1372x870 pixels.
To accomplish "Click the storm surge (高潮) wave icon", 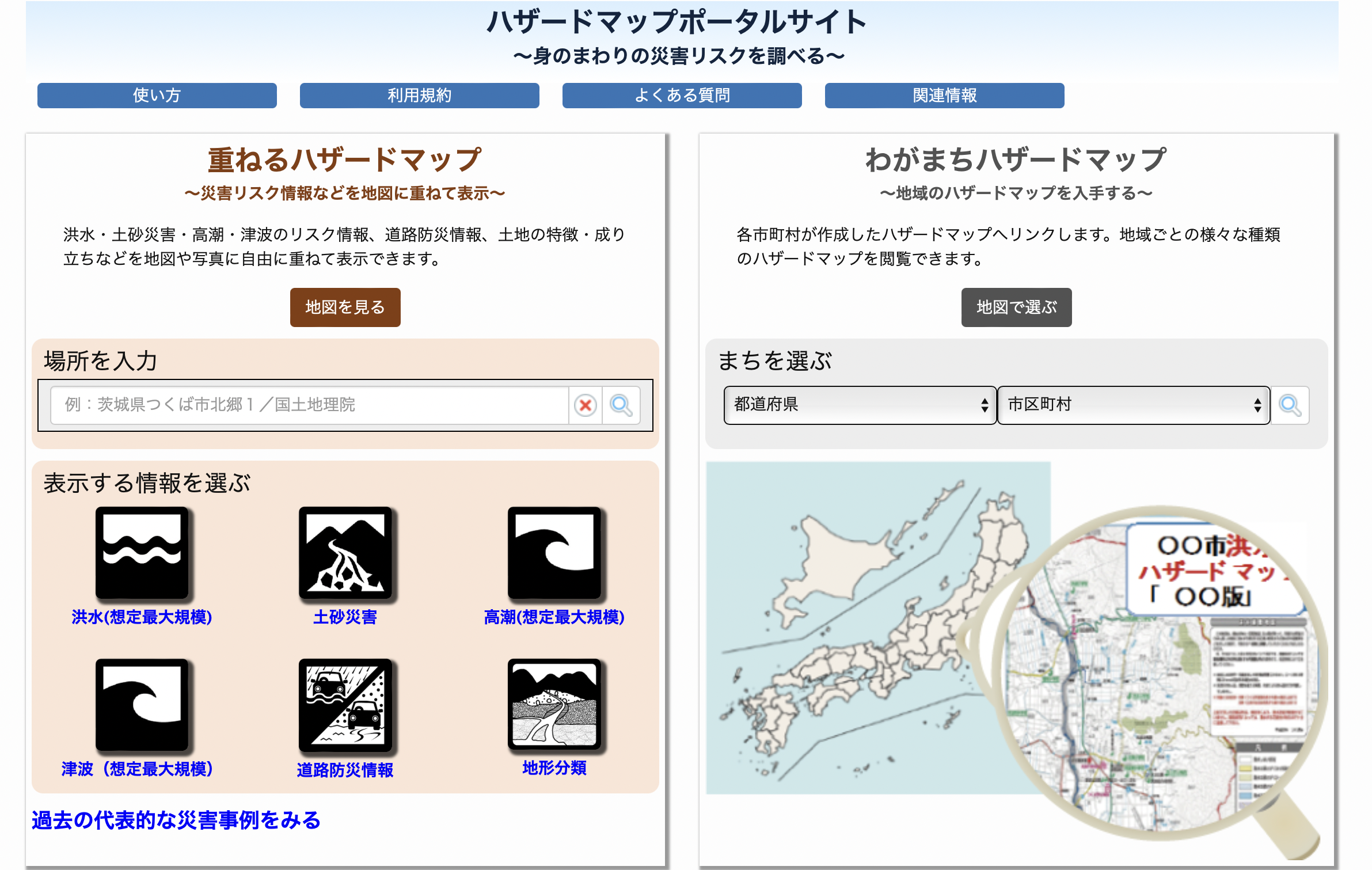I will point(554,553).
